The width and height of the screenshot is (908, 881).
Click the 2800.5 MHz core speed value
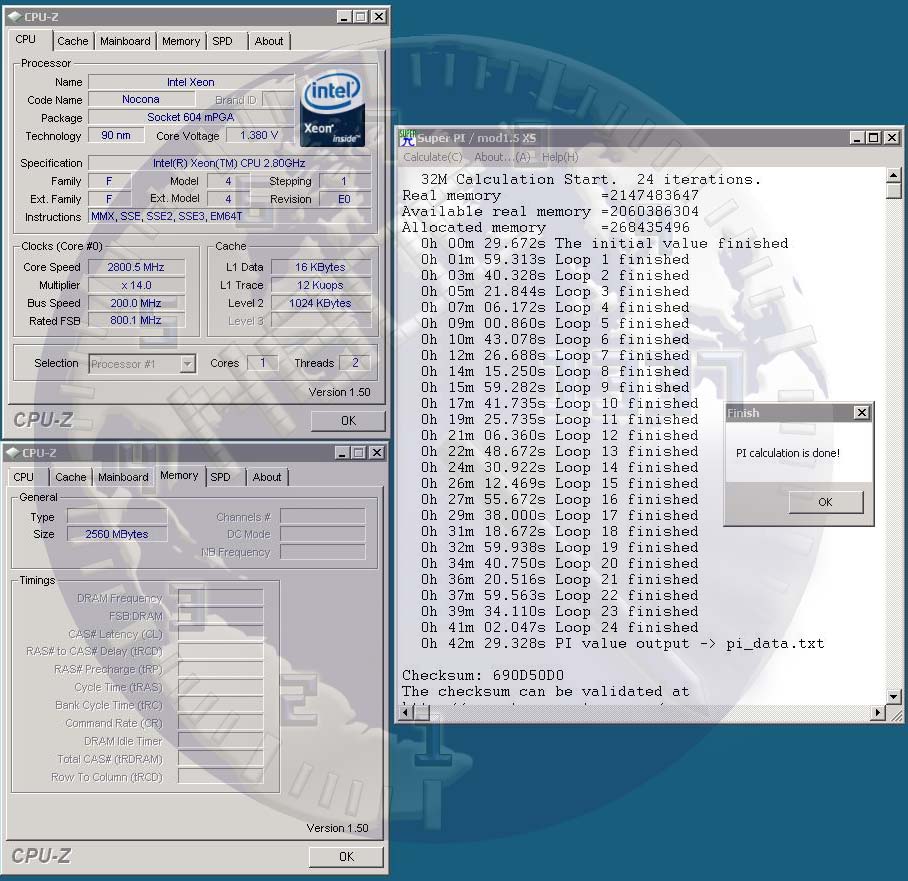pos(136,267)
